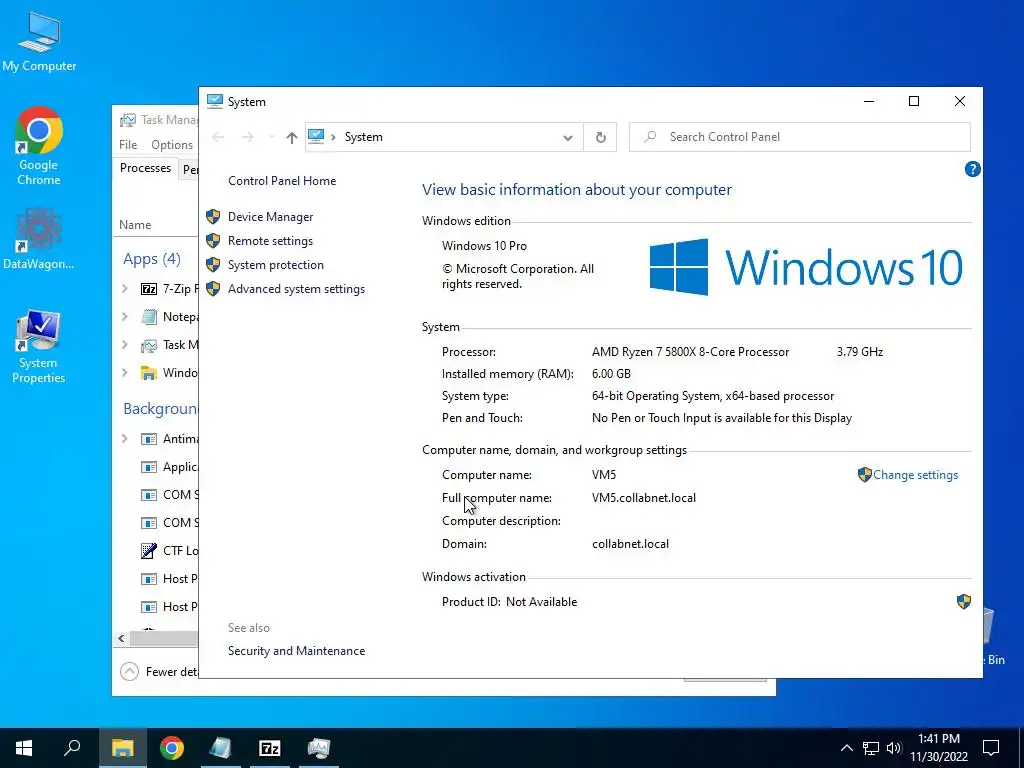1024x768 pixels.
Task: Open Task Manager Options menu
Action: coord(172,145)
